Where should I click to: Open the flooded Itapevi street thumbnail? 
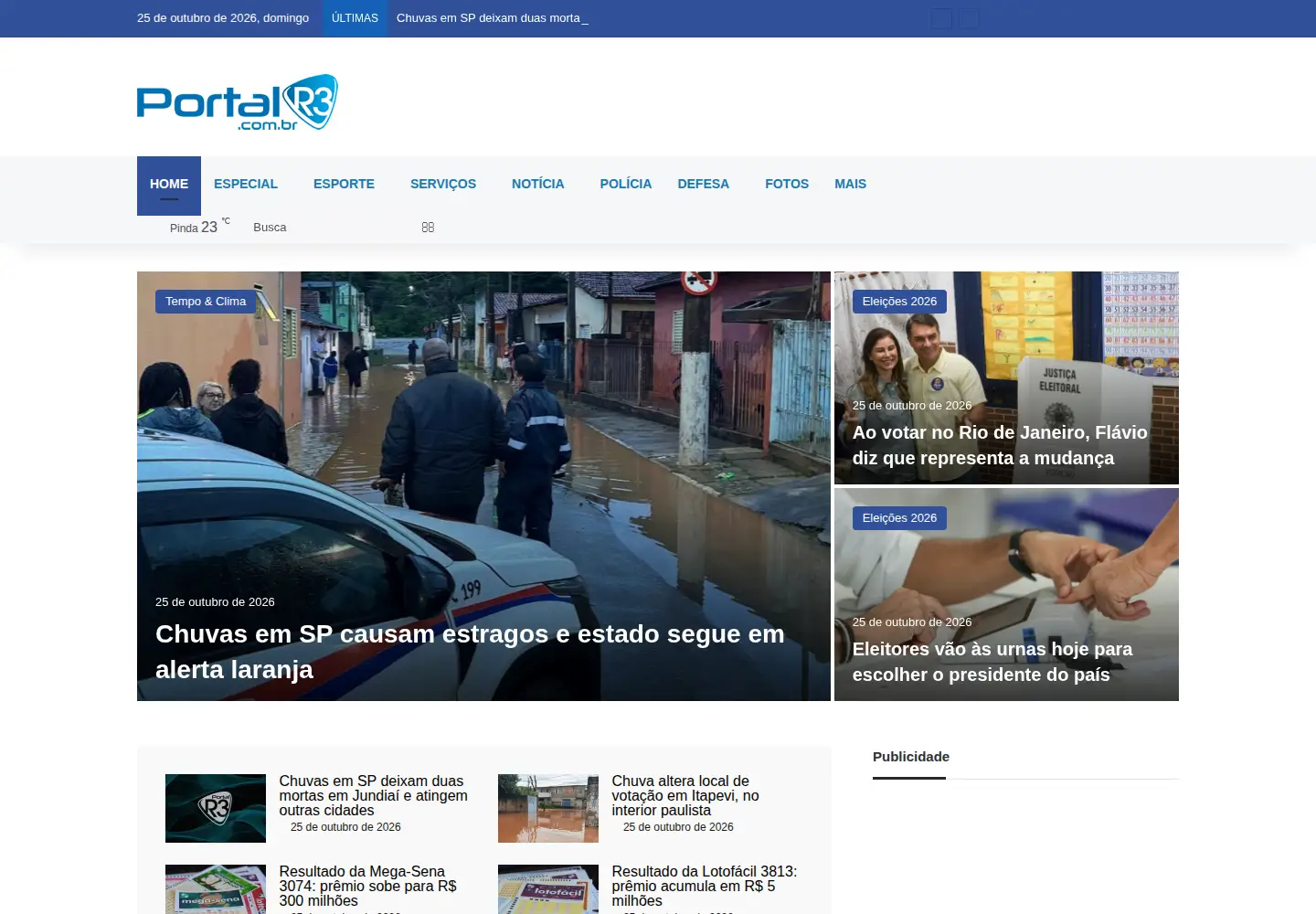click(x=548, y=808)
